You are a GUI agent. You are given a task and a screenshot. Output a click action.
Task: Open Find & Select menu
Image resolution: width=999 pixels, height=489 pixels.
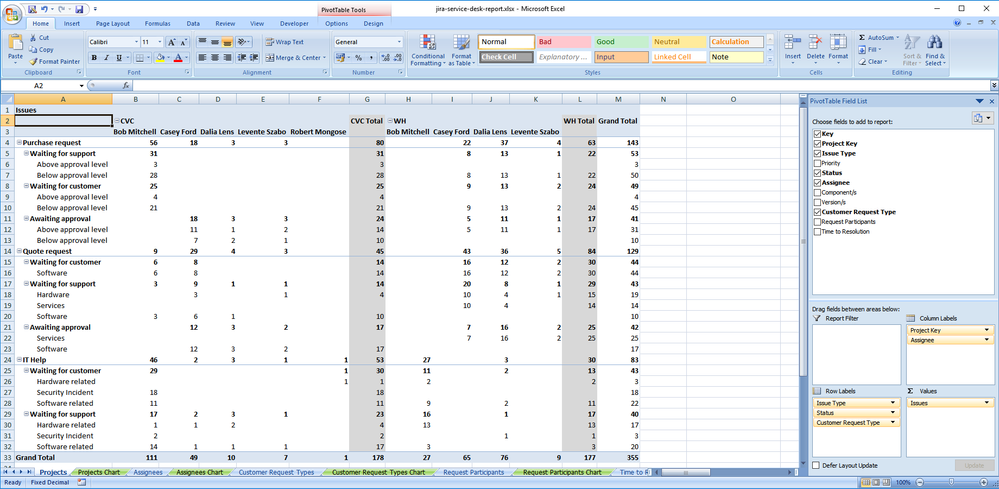935,50
